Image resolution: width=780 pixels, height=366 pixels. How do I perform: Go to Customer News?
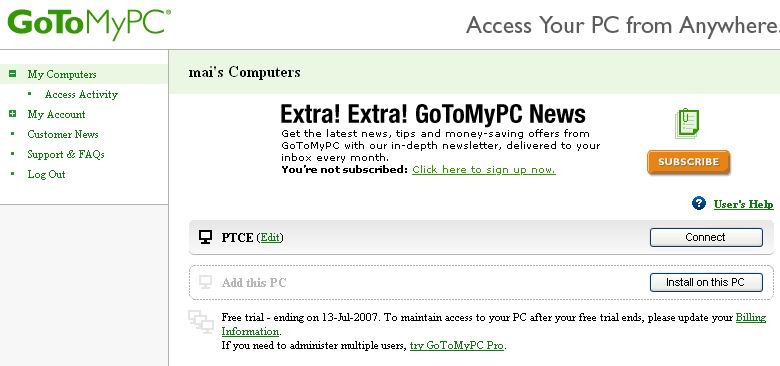(63, 134)
